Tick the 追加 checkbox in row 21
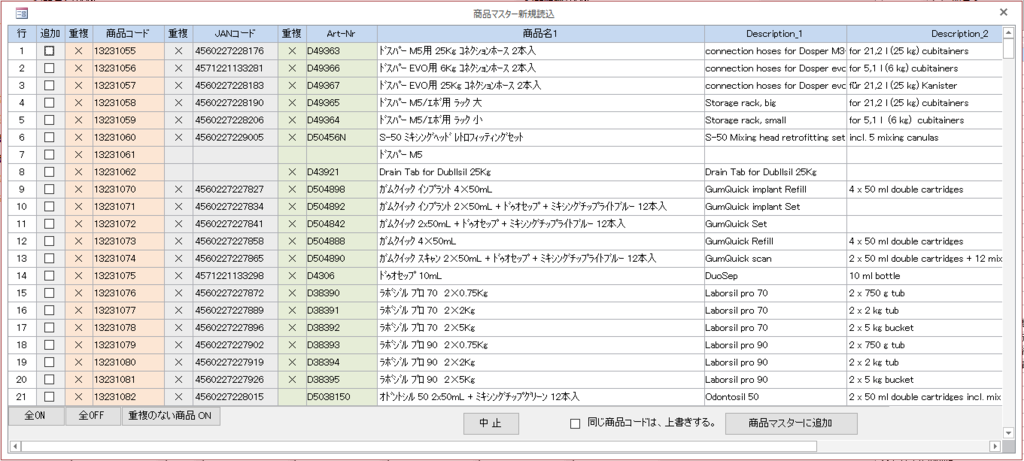 49,396
